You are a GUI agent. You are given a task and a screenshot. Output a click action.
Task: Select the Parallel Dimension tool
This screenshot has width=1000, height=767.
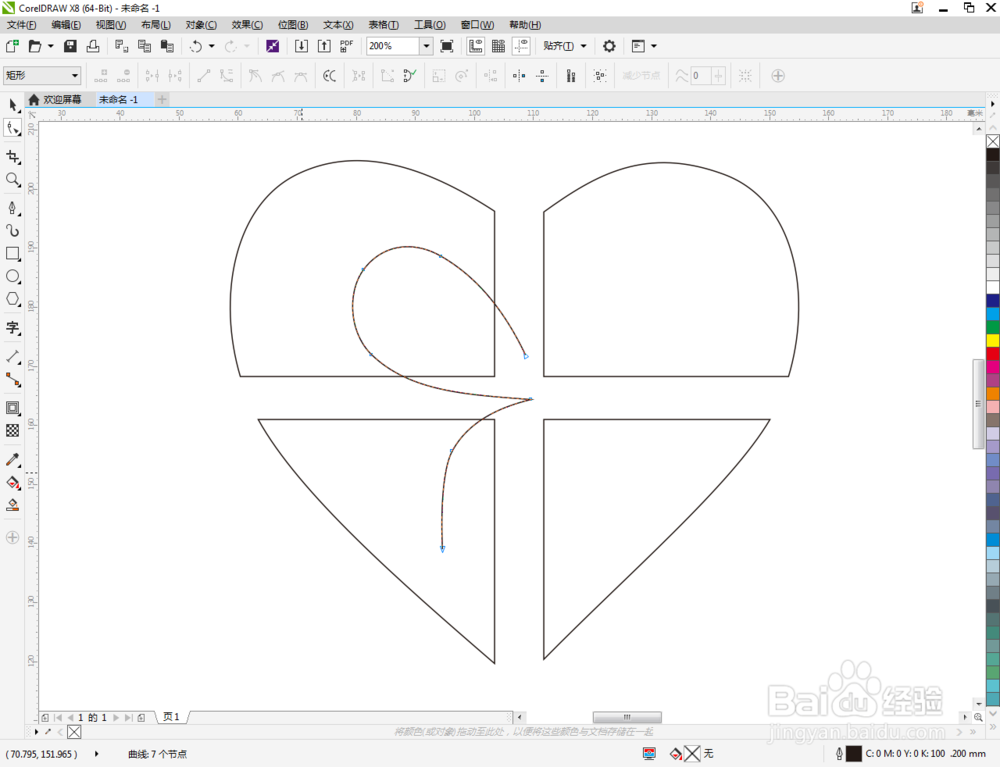coord(13,356)
